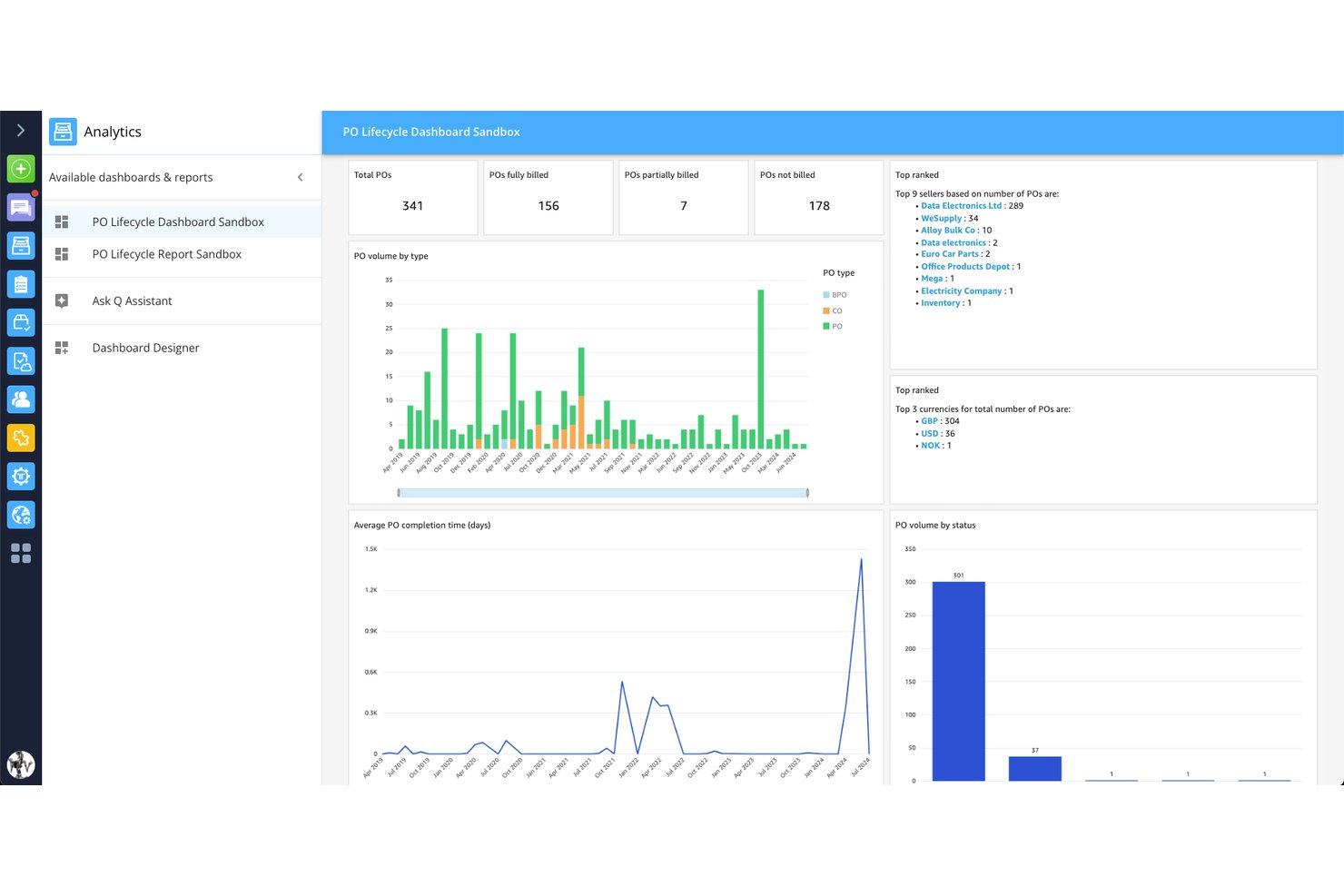Open PO Lifecycle Report Sandbox
This screenshot has height=896, width=1344.
click(182, 254)
